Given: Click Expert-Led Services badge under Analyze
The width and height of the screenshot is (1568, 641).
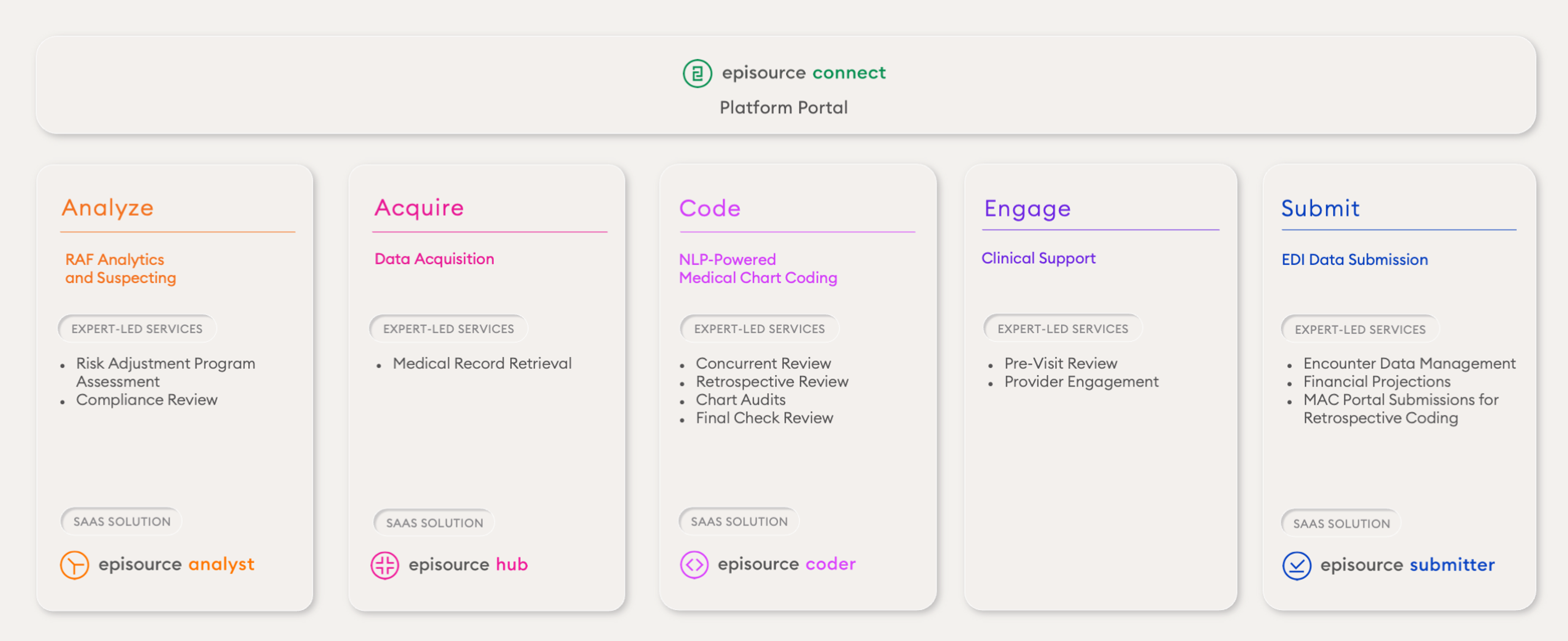Looking at the screenshot, I should (137, 329).
